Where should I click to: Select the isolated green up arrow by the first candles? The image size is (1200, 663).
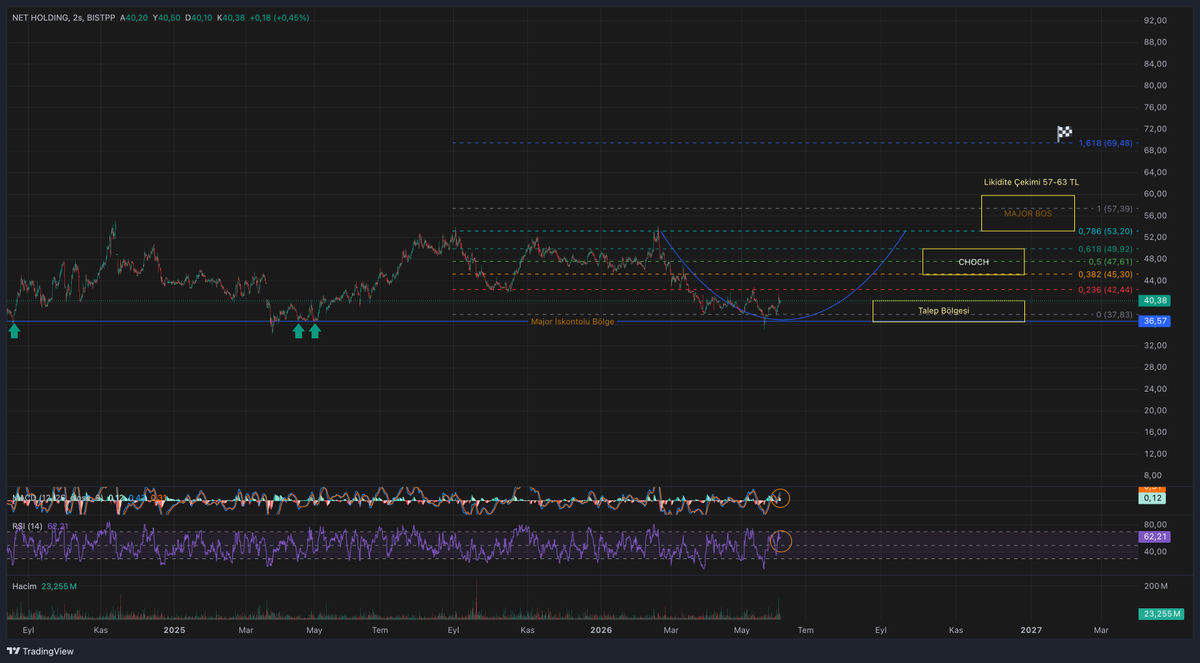click(14, 330)
